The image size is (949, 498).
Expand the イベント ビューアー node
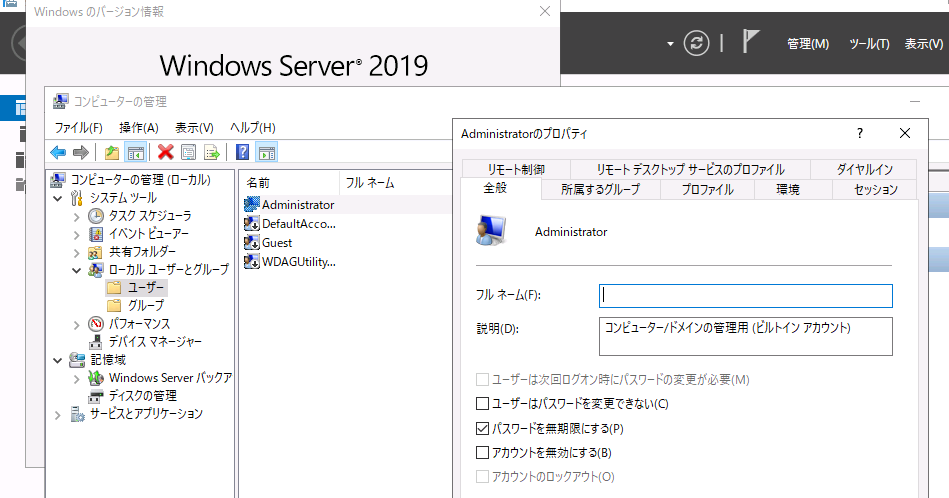[x=76, y=234]
